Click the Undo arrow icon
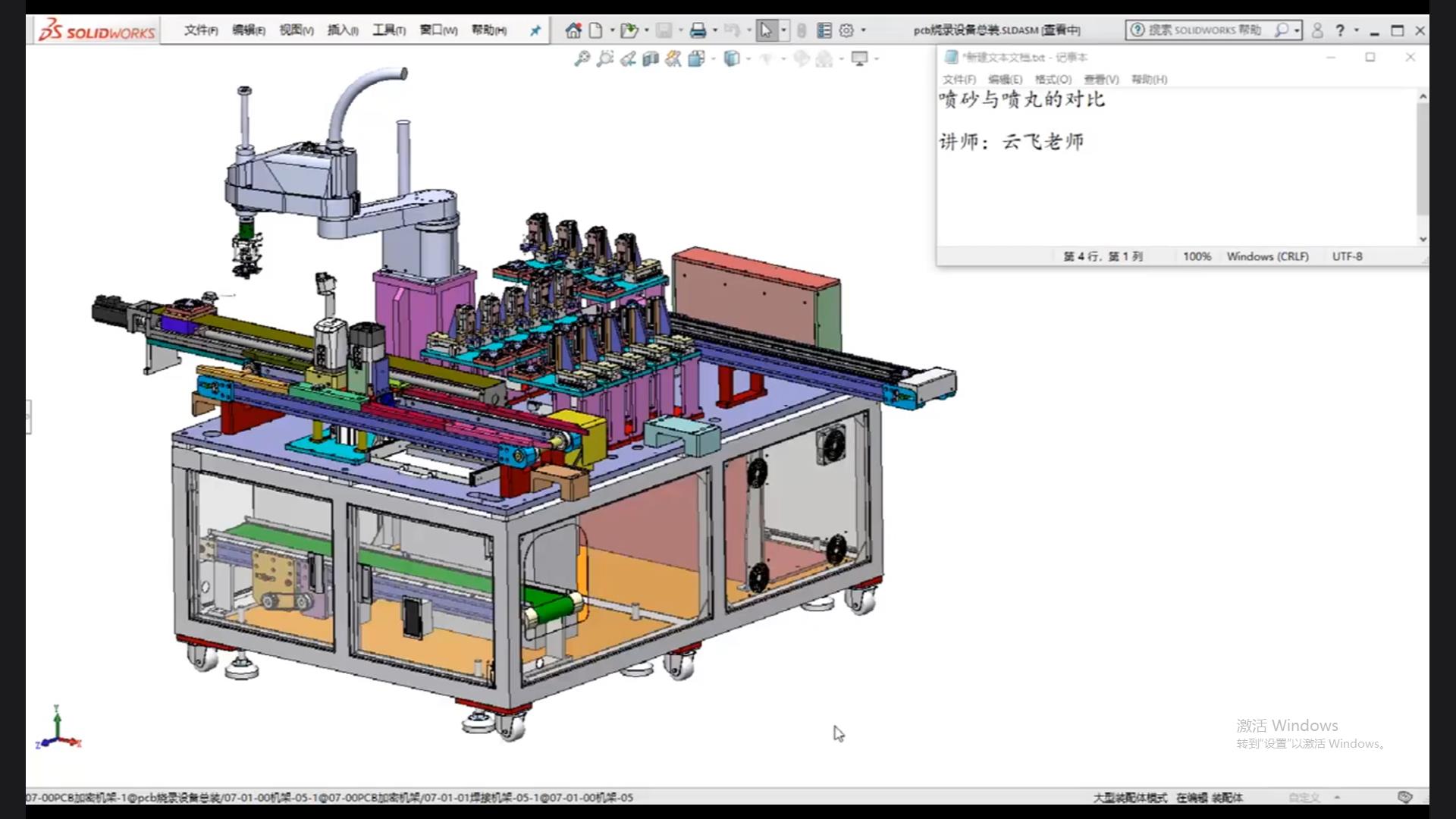The image size is (1456, 819). pyautogui.click(x=732, y=30)
